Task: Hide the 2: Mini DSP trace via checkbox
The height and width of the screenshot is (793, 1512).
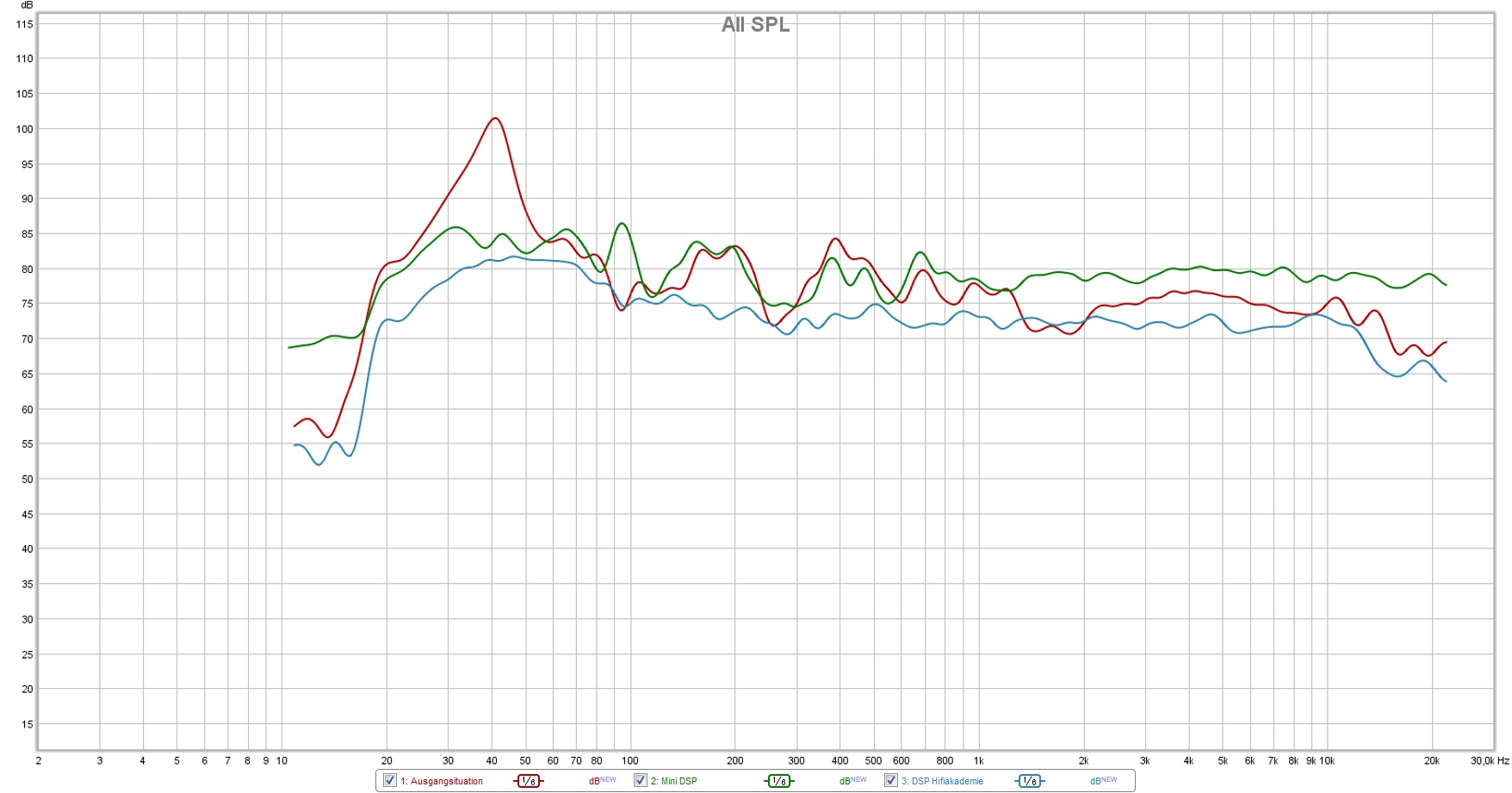Action: pos(641,780)
